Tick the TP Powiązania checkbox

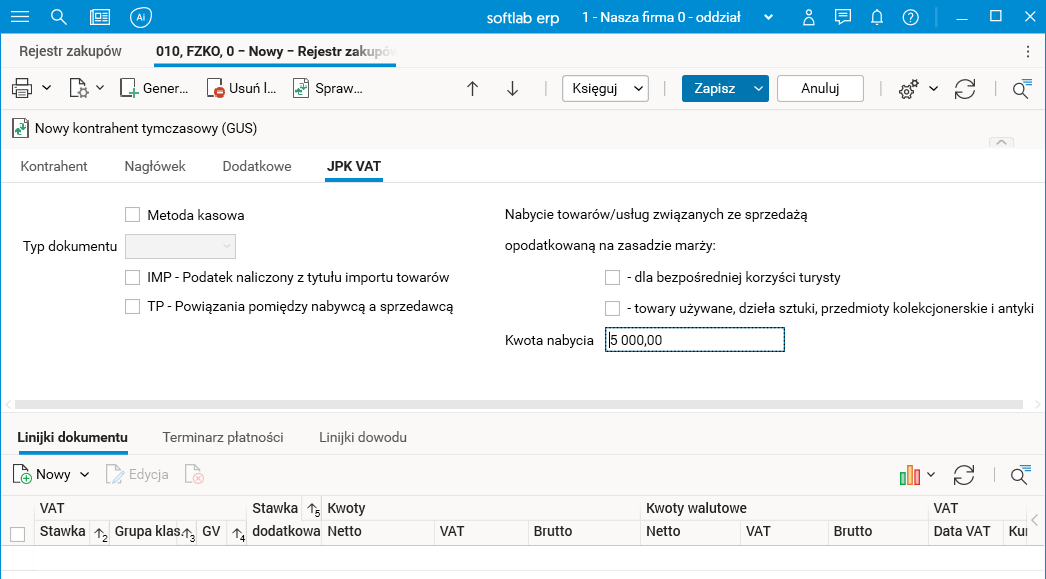pyautogui.click(x=132, y=307)
